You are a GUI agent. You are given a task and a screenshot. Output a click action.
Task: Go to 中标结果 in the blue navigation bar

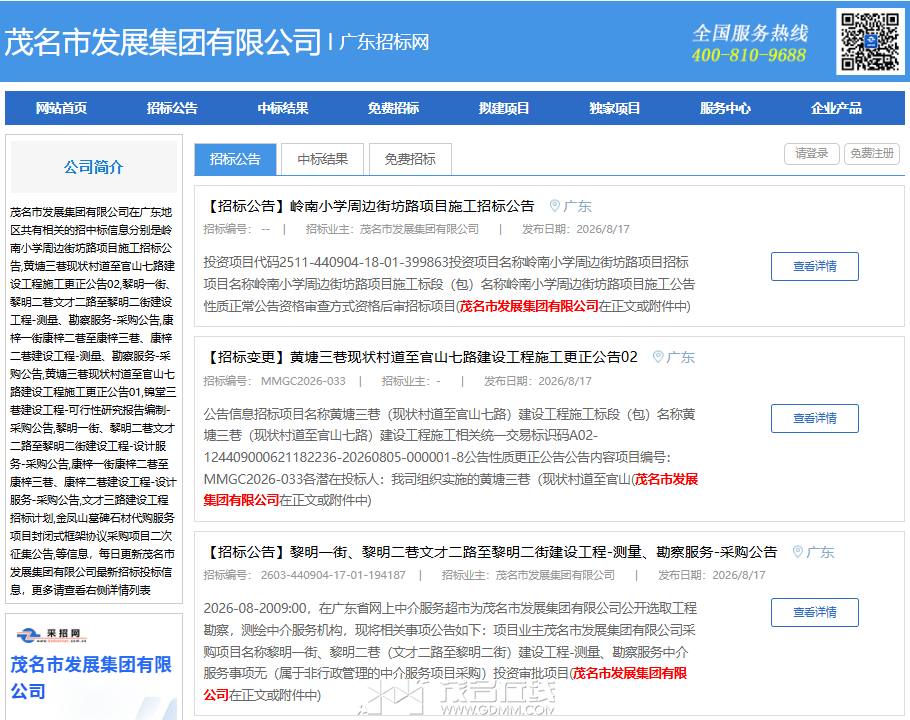click(283, 108)
